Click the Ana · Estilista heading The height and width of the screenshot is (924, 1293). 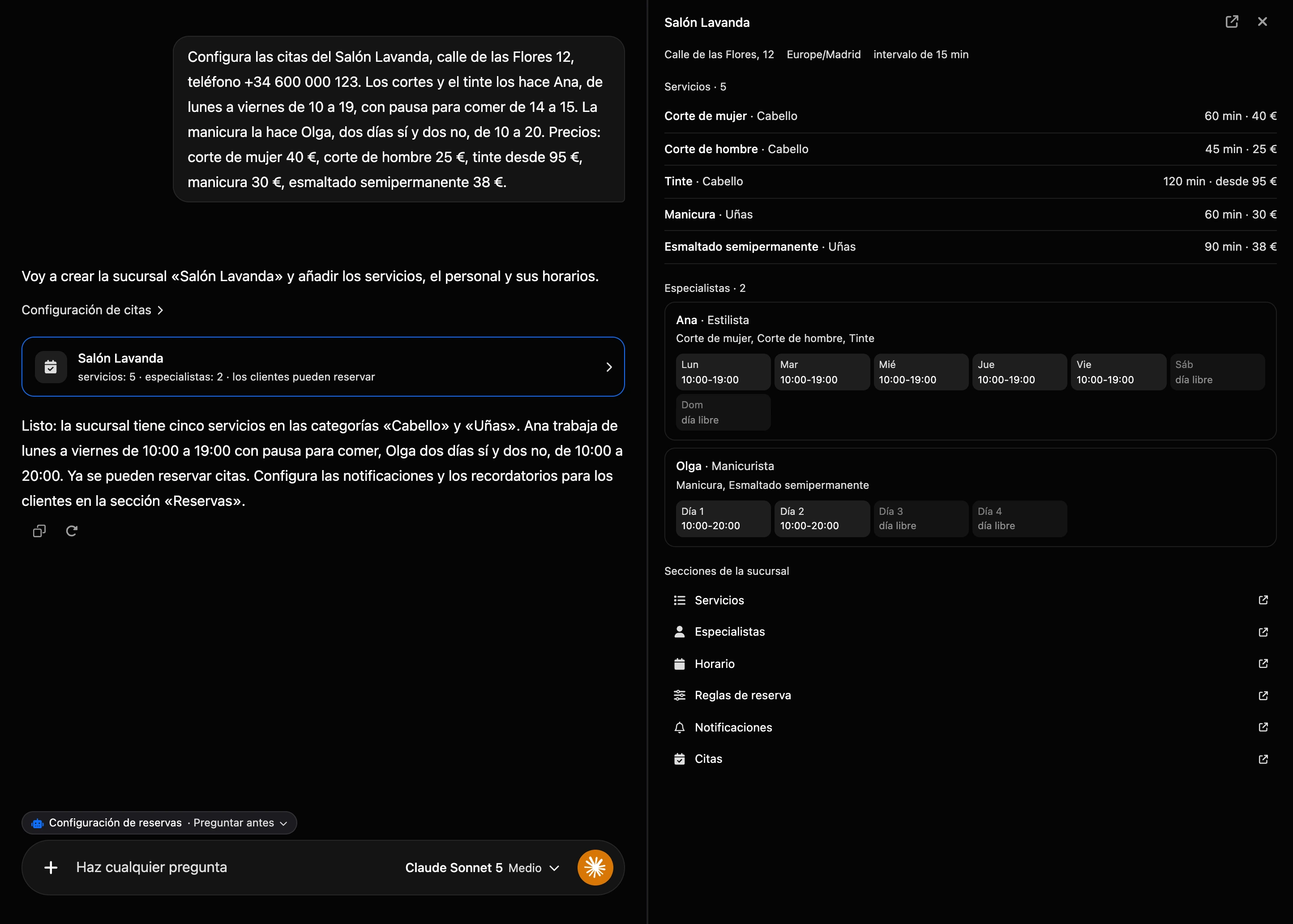click(712, 321)
